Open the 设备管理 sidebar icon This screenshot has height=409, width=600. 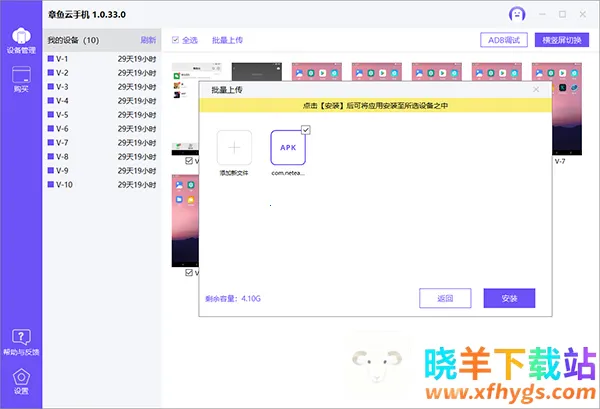pos(20,37)
